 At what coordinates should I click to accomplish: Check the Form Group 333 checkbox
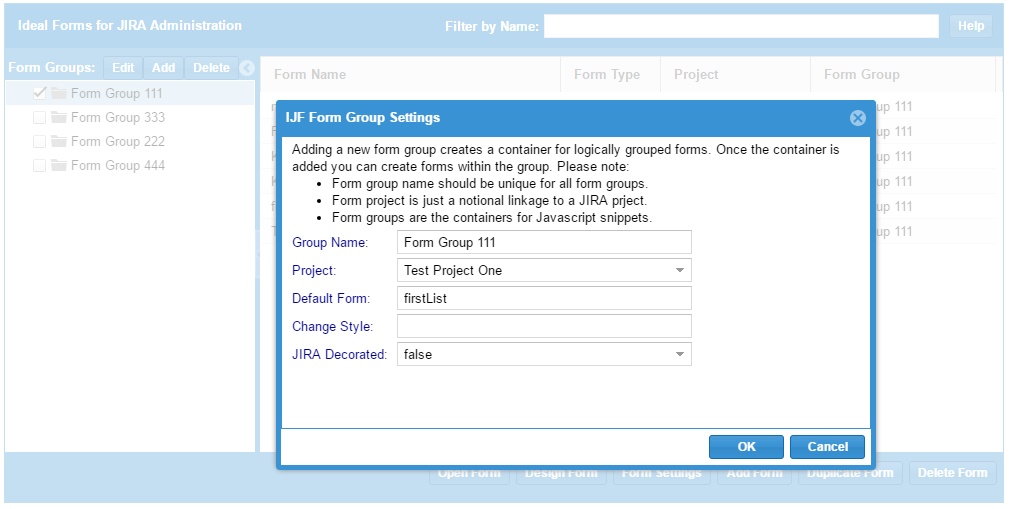point(40,117)
